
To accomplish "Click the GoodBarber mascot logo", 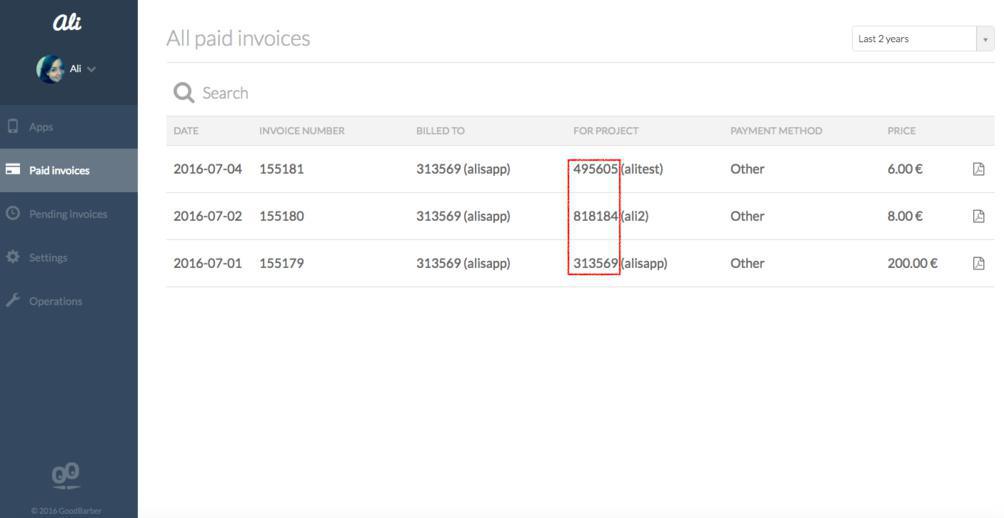I will tap(66, 475).
